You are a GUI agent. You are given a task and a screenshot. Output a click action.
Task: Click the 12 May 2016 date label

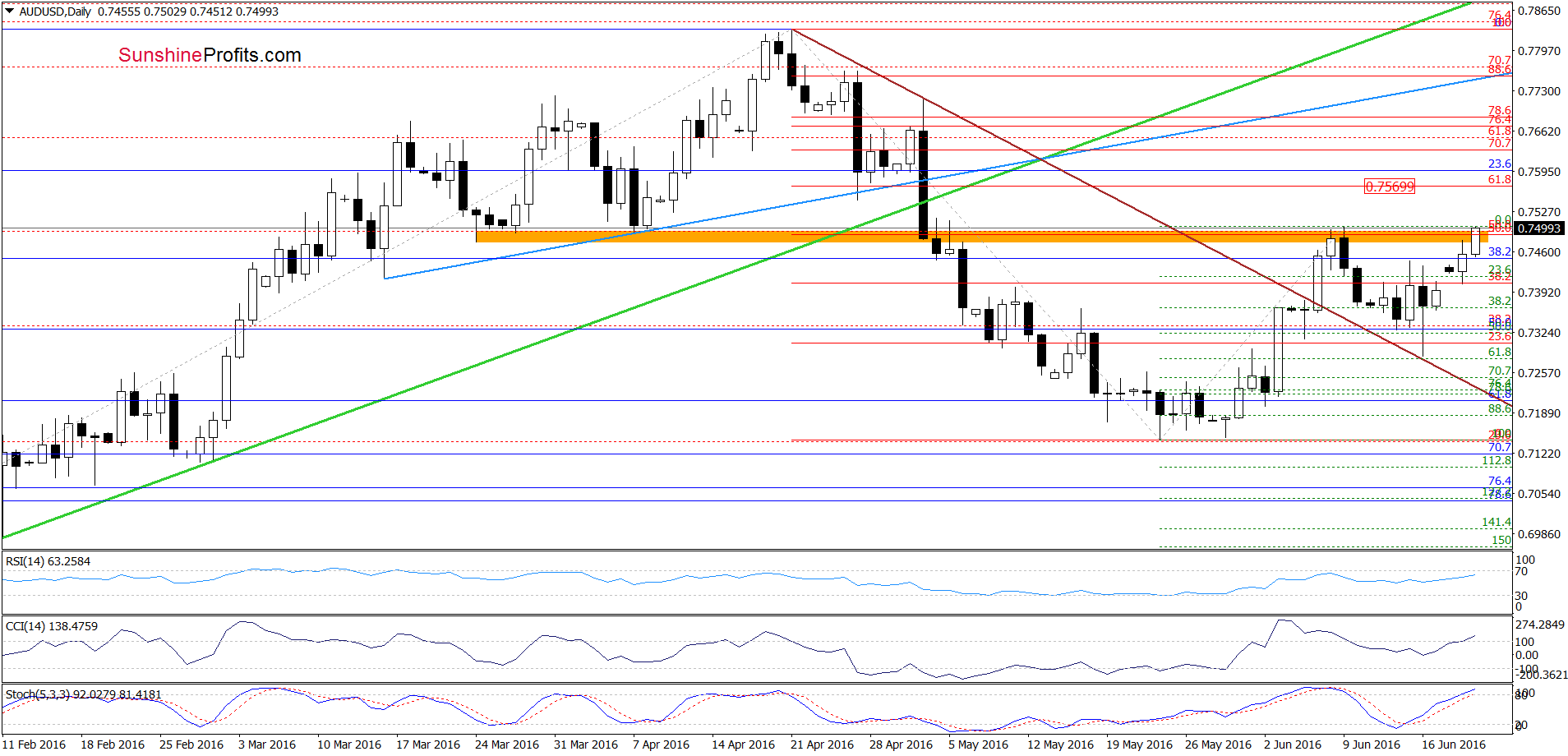(x=1060, y=744)
